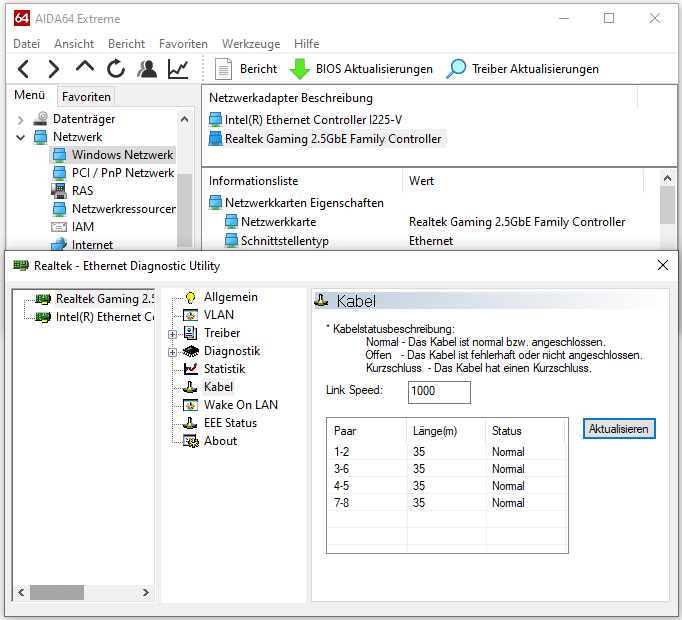Select the Datenträger drive icon
Image resolution: width=682 pixels, height=620 pixels.
click(41, 118)
